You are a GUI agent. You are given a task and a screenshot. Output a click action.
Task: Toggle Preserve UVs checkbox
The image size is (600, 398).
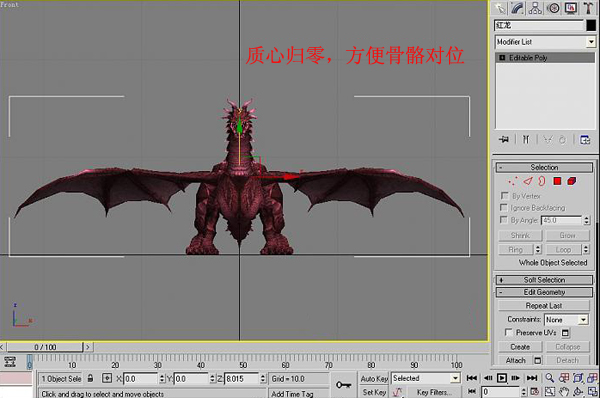[509, 333]
